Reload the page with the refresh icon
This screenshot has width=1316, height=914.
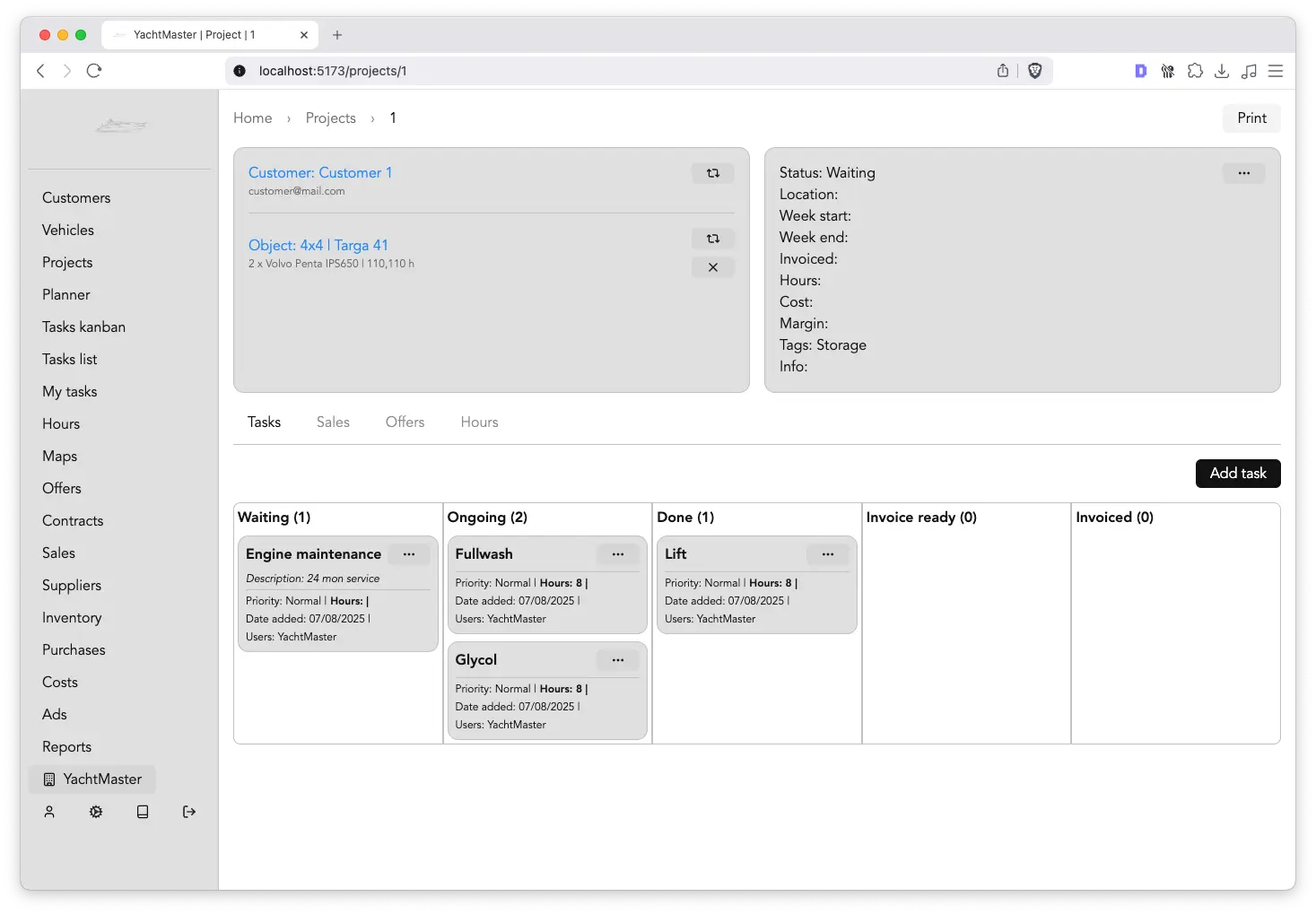tap(94, 71)
